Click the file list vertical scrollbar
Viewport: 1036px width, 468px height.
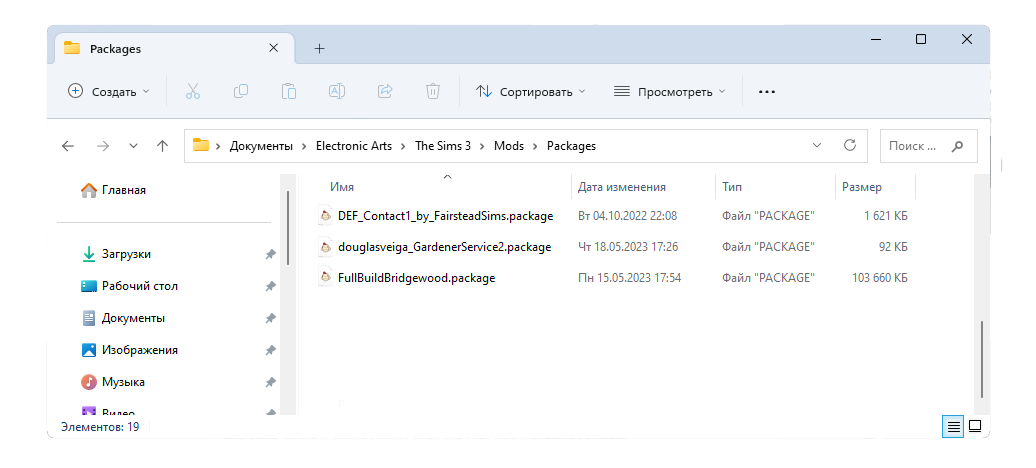tap(982, 360)
